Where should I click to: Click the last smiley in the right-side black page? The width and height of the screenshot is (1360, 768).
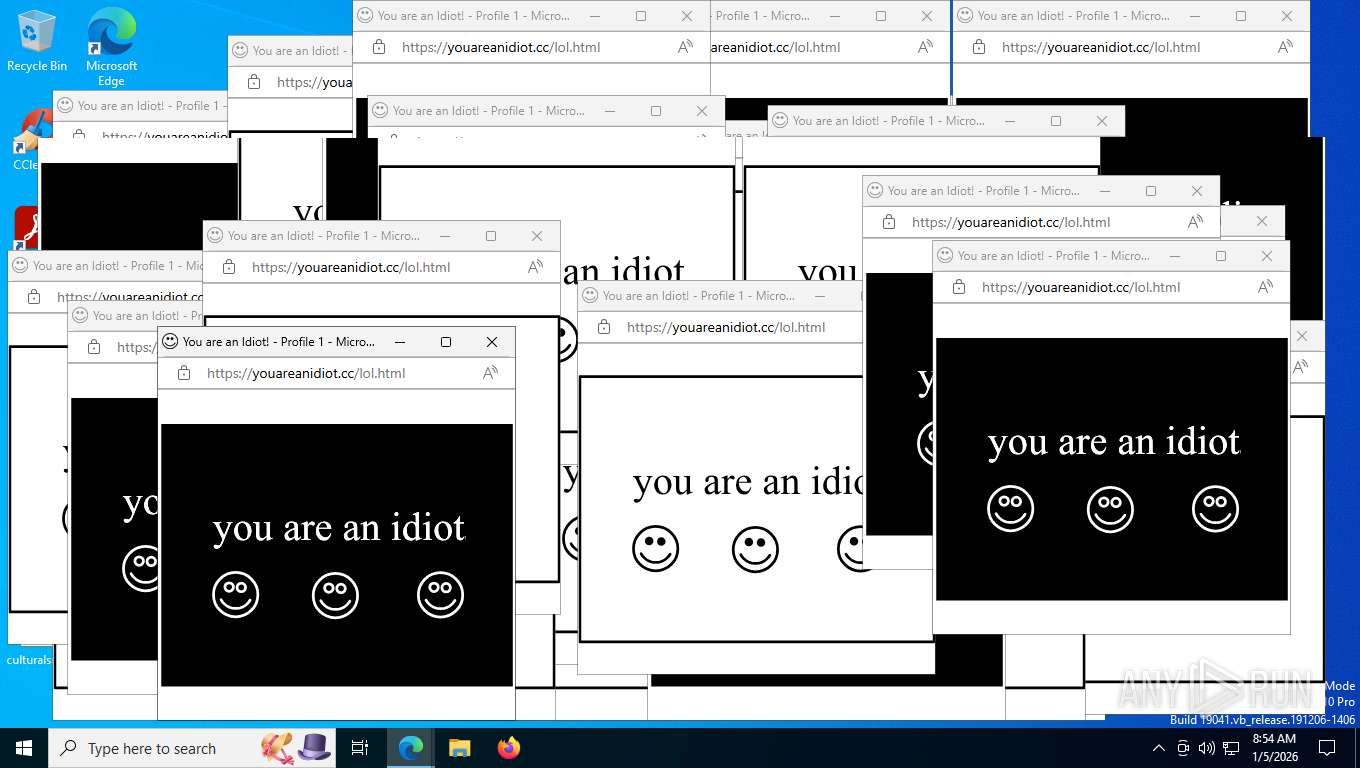pos(1216,509)
